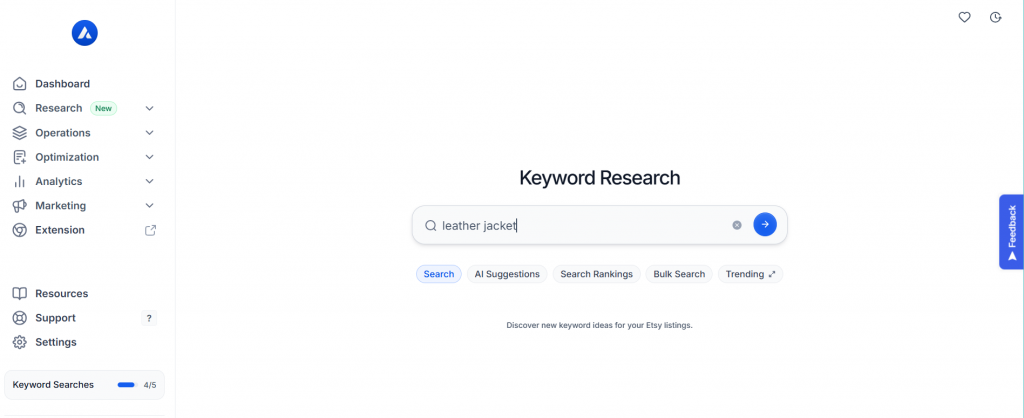Switch to the AI Suggestions tab
This screenshot has width=1024, height=418.
click(507, 274)
